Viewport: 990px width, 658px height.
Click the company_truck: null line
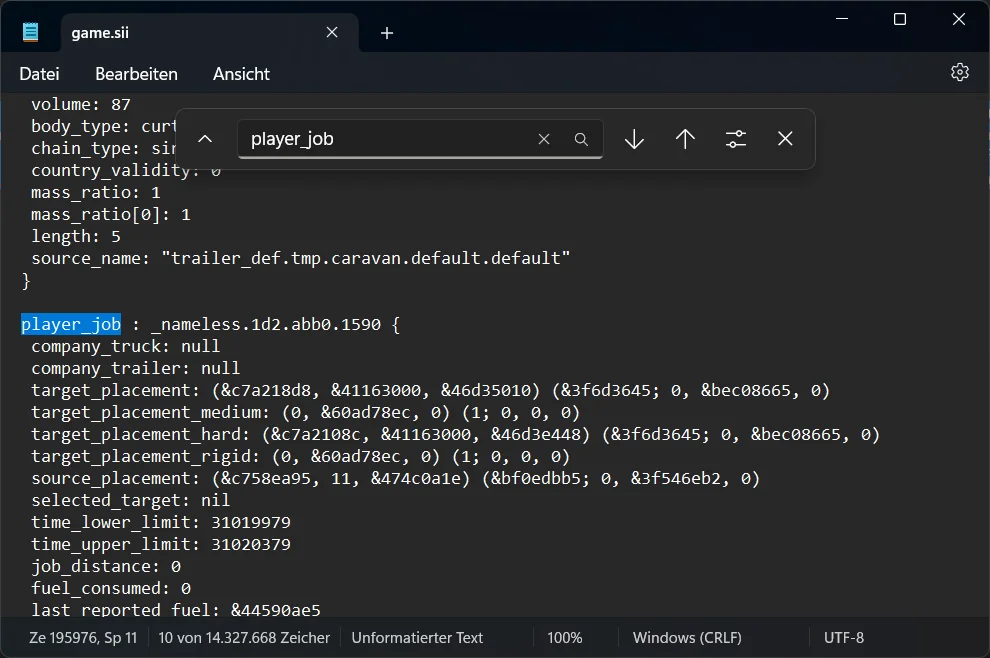[x=126, y=347]
